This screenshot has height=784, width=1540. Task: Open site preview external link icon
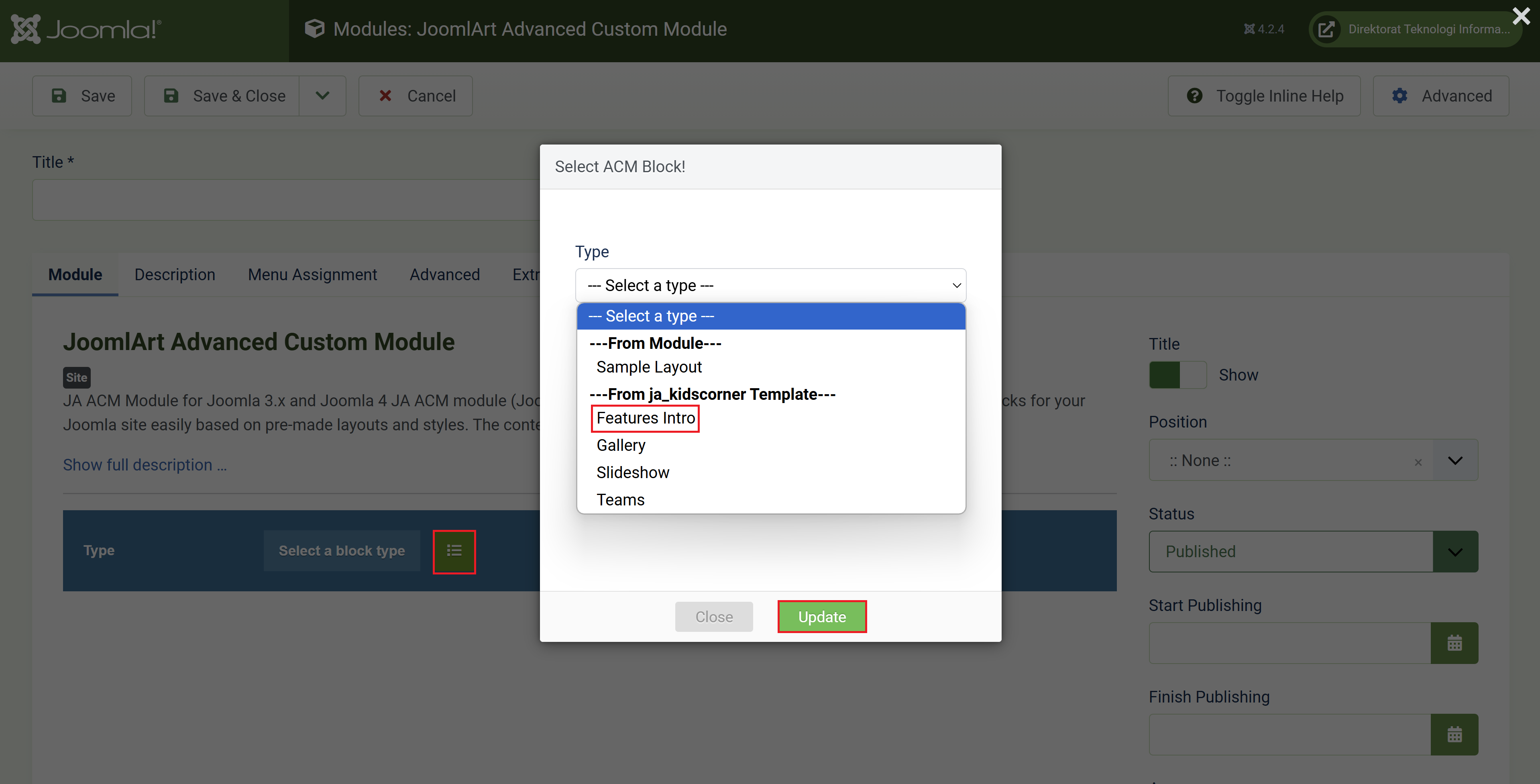click(x=1326, y=29)
